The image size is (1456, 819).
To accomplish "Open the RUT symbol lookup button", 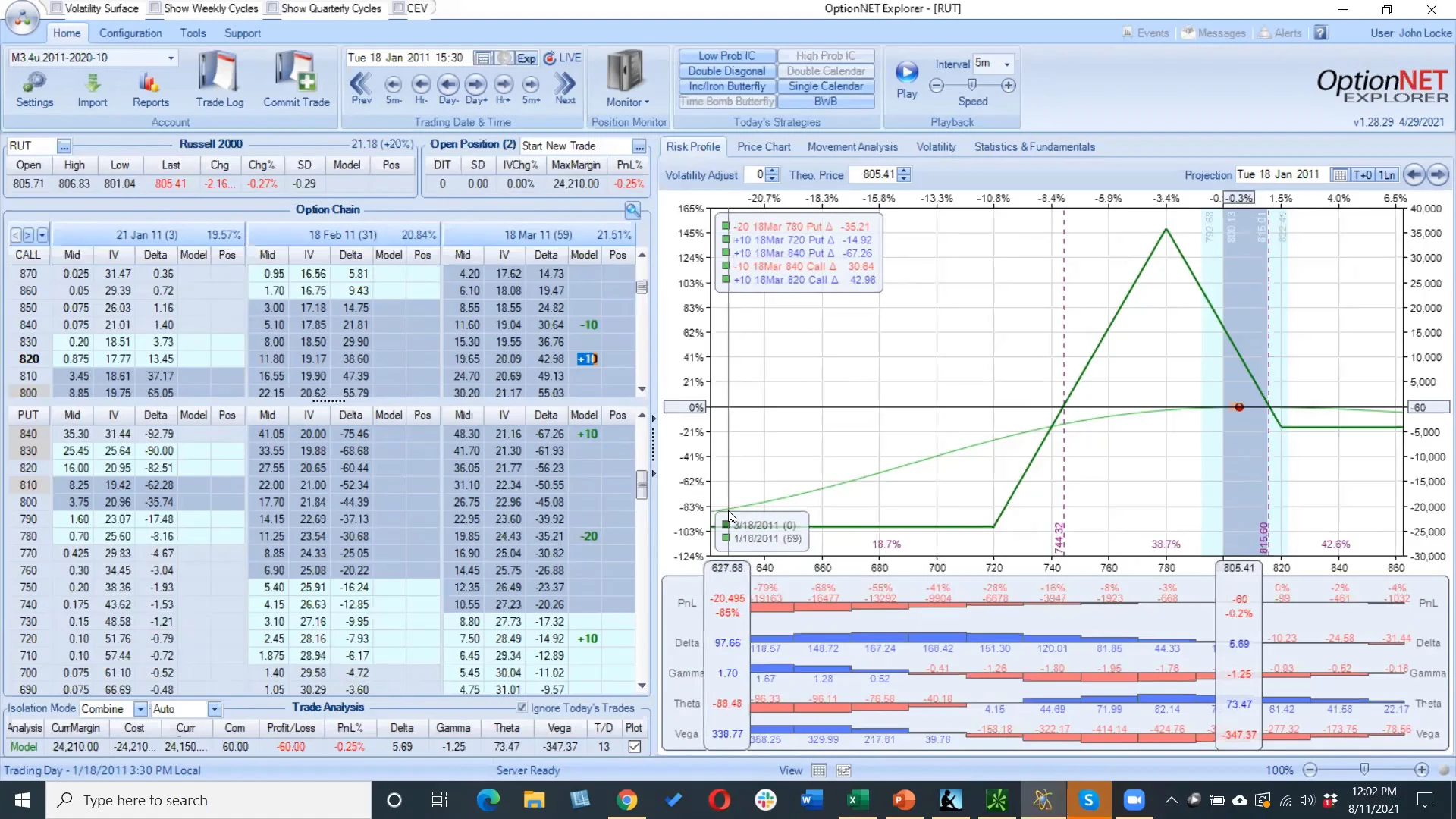I will [64, 146].
